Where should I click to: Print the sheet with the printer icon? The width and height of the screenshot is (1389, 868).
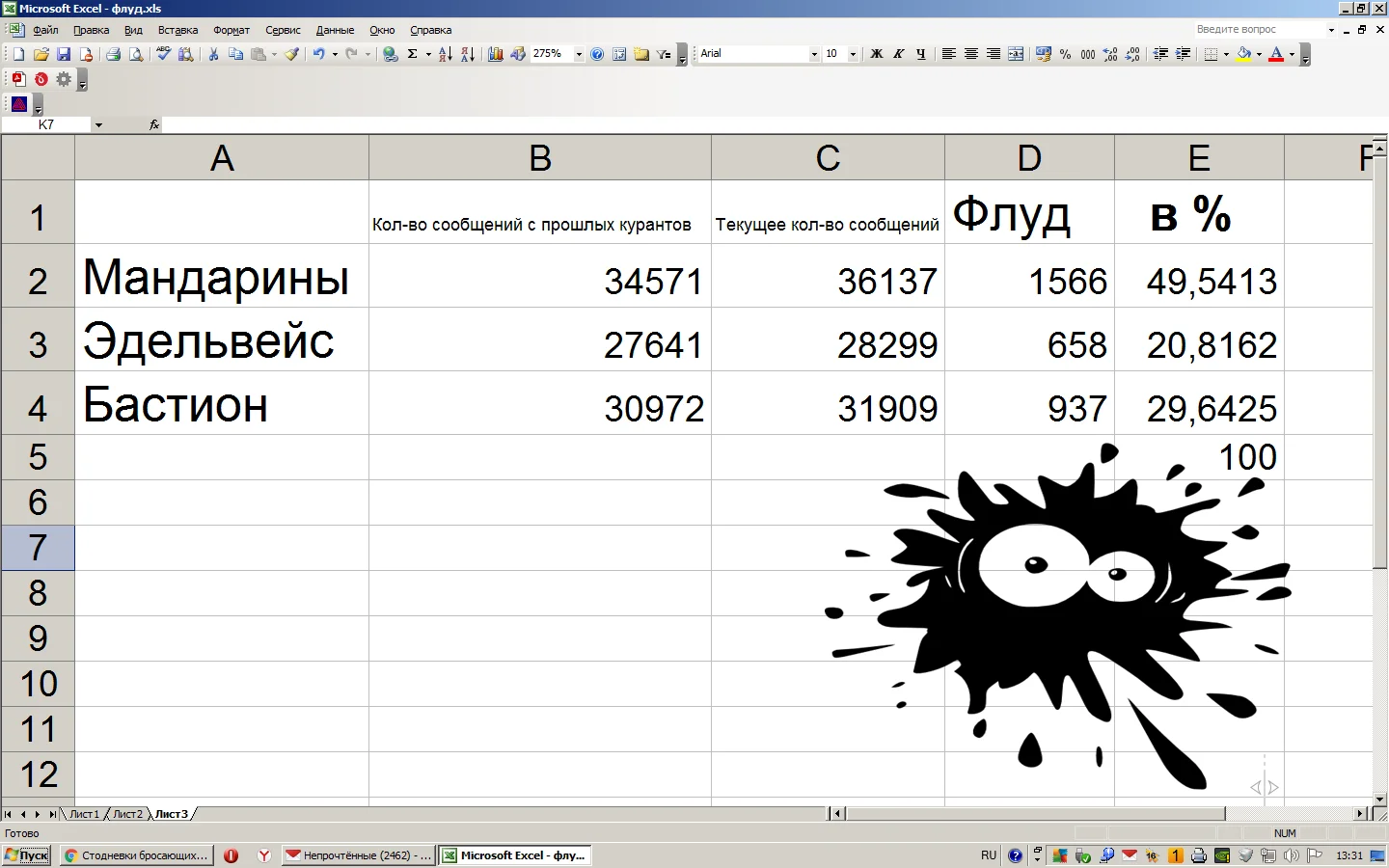(114, 55)
